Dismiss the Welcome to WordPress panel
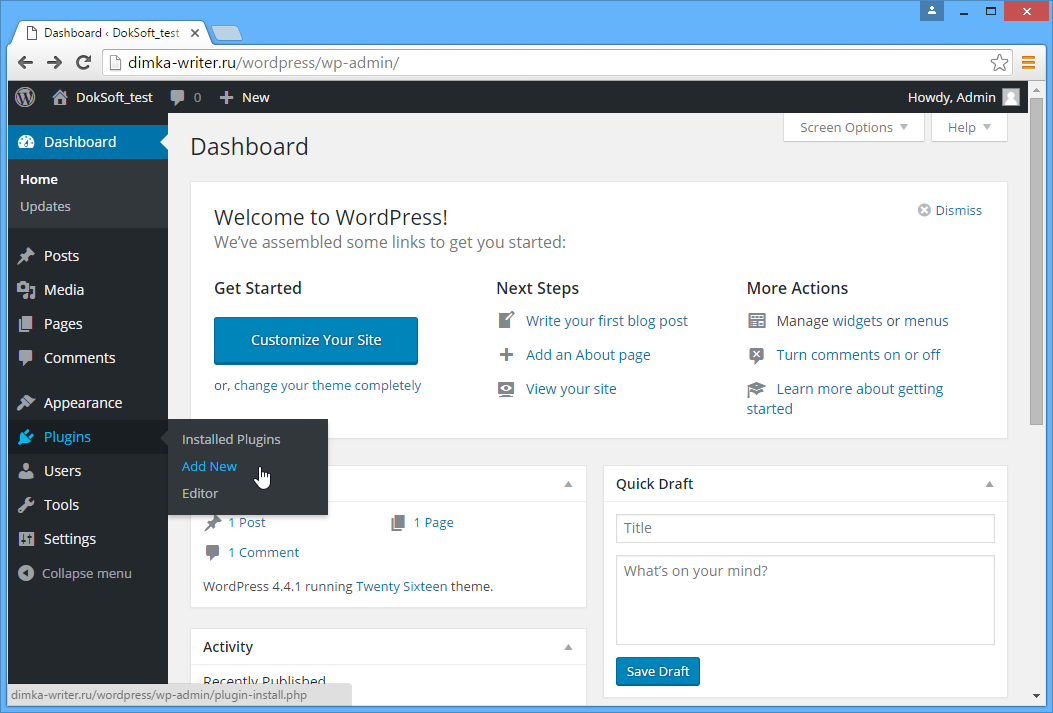This screenshot has height=713, width=1053. pyautogui.click(x=950, y=210)
